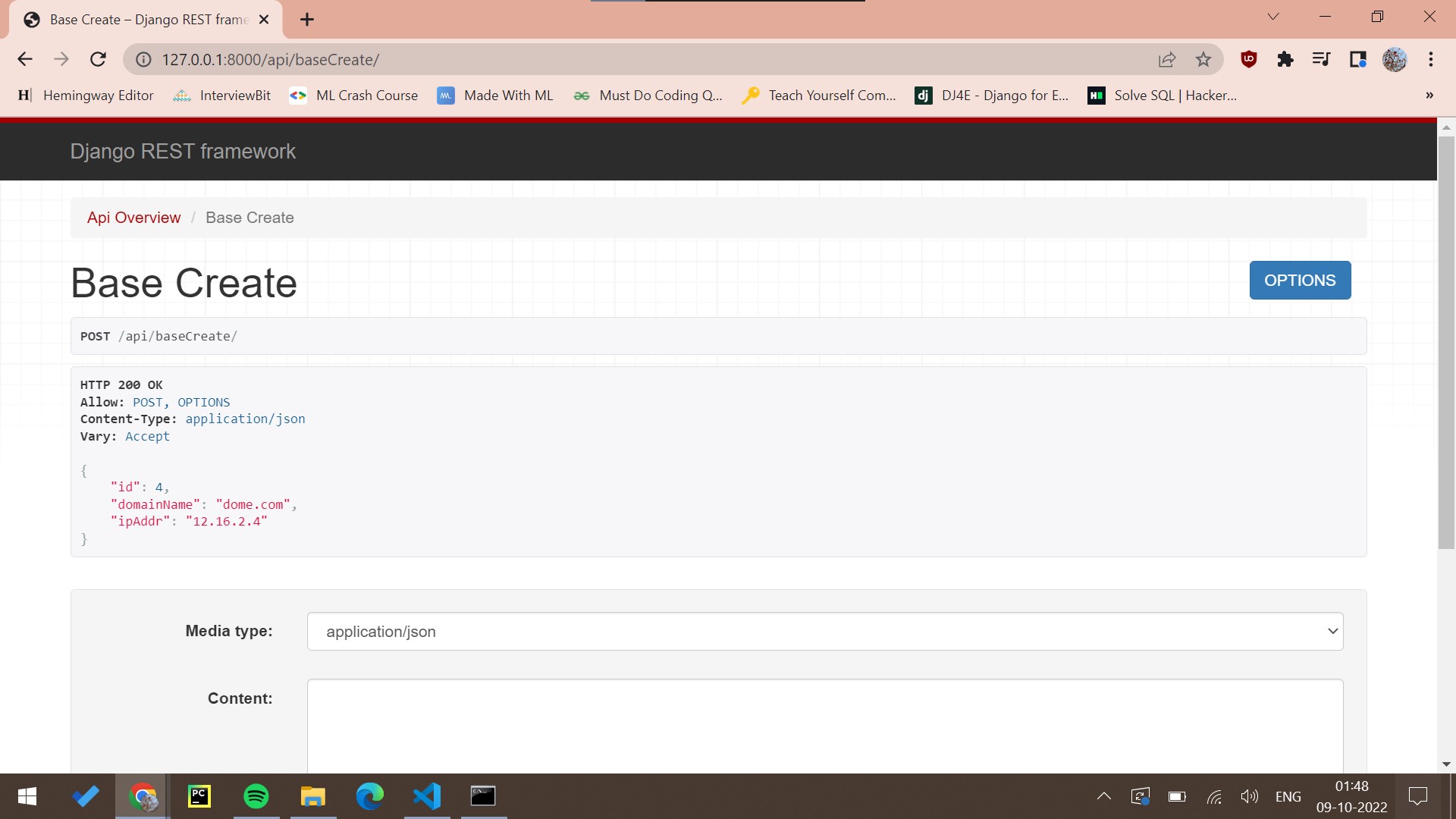Click the OPTIONS button

click(x=1300, y=281)
